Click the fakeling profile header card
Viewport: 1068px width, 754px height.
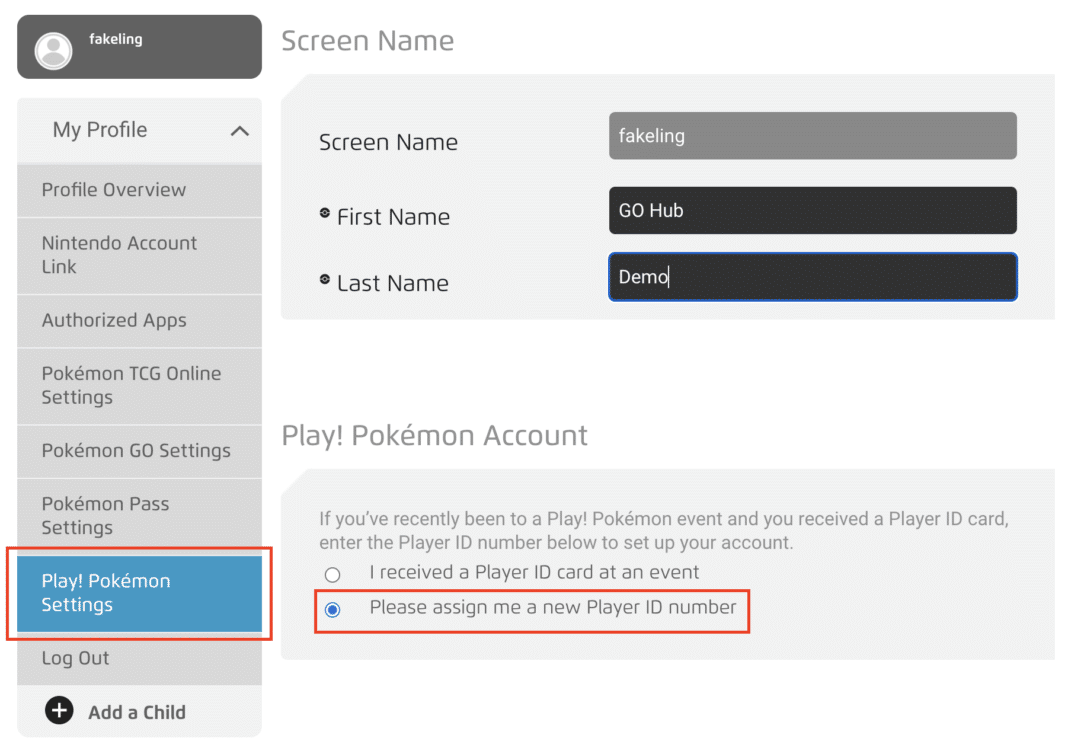tap(138, 46)
